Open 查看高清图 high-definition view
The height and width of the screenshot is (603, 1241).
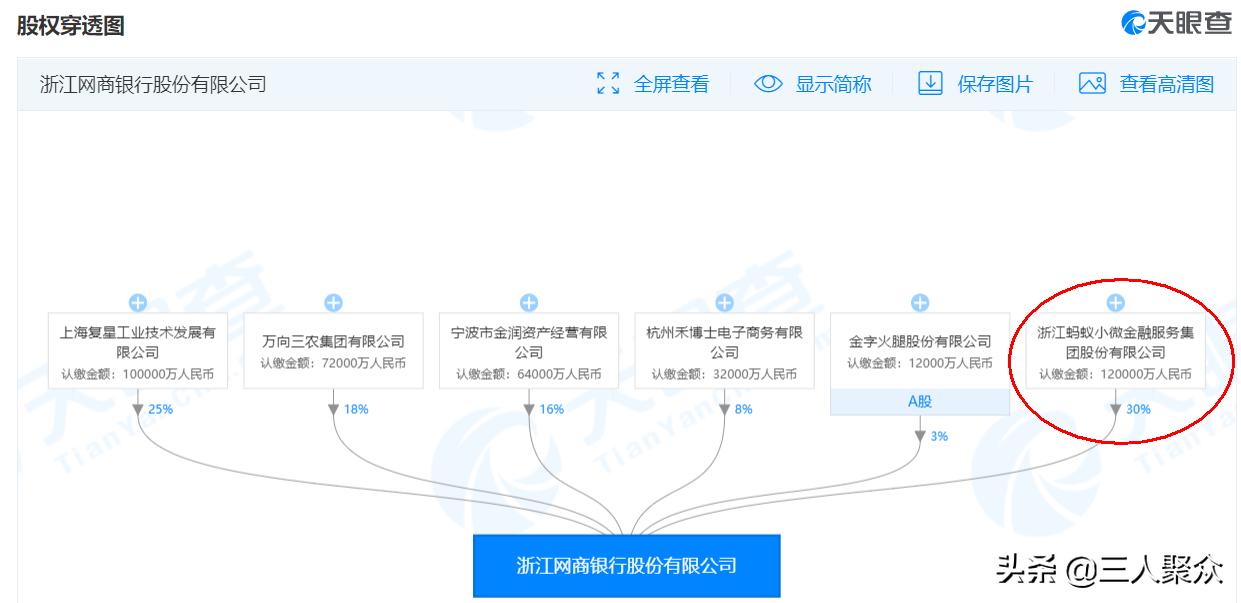1166,84
